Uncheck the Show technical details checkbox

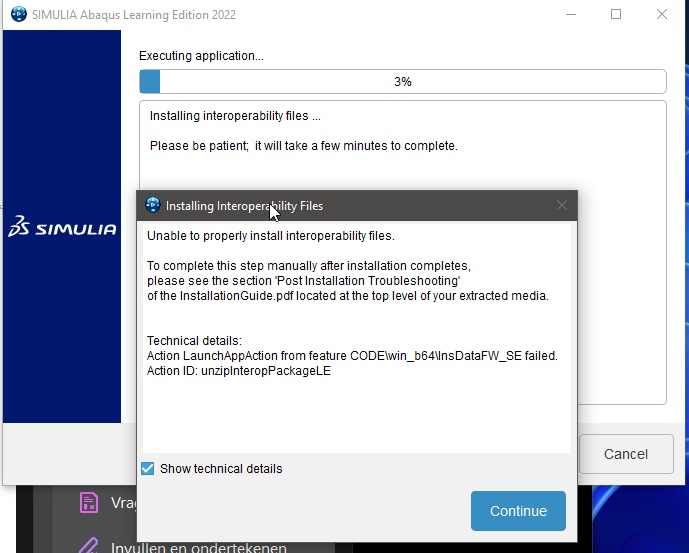tap(148, 469)
